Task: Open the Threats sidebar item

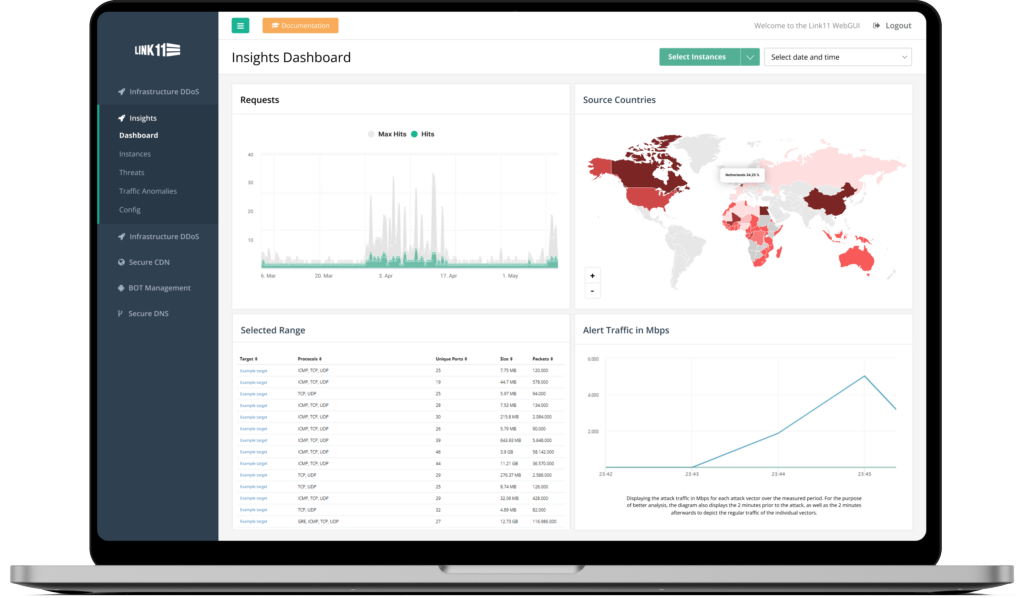Action: click(x=131, y=173)
